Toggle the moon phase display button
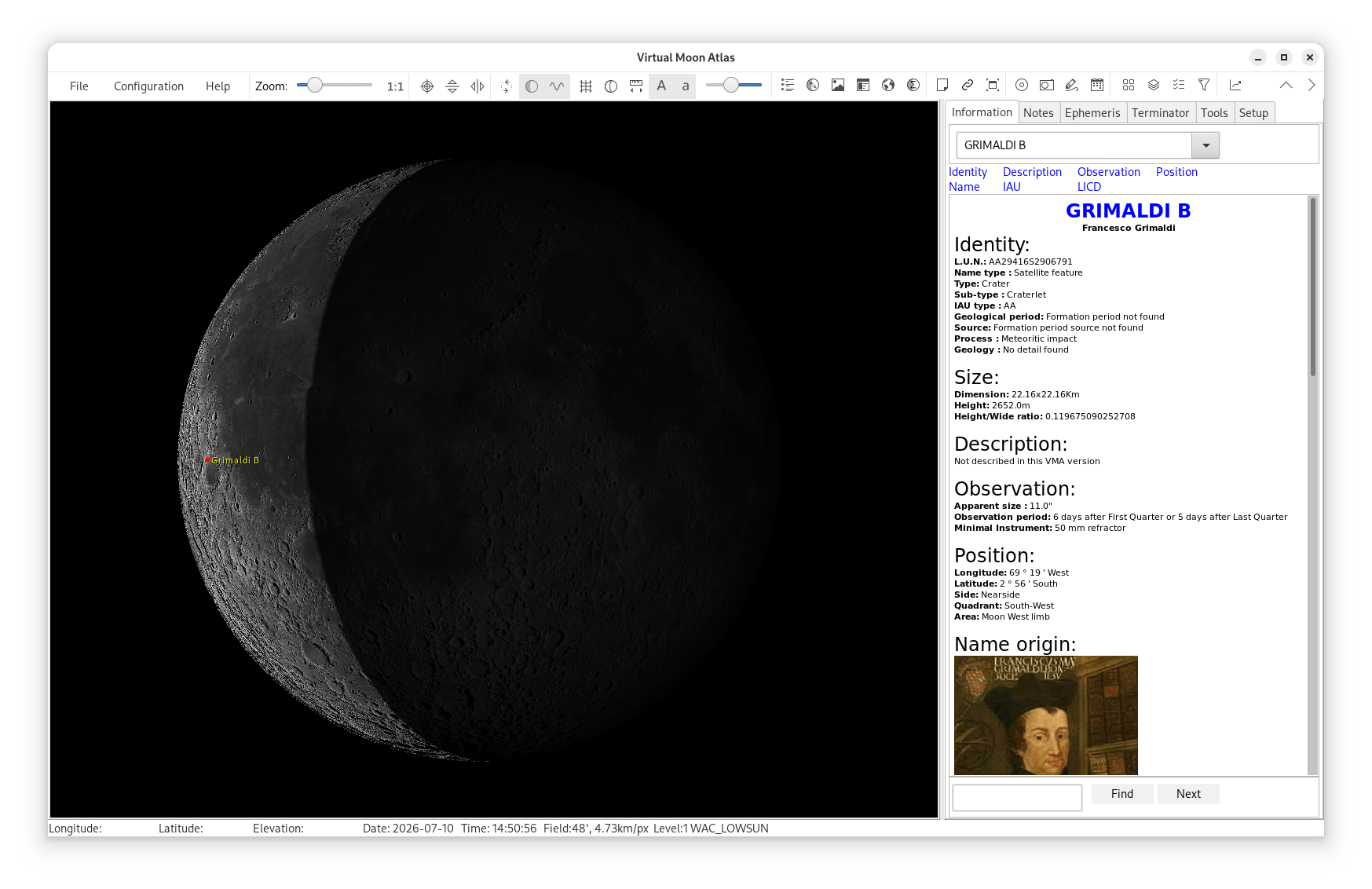 pyautogui.click(x=532, y=86)
